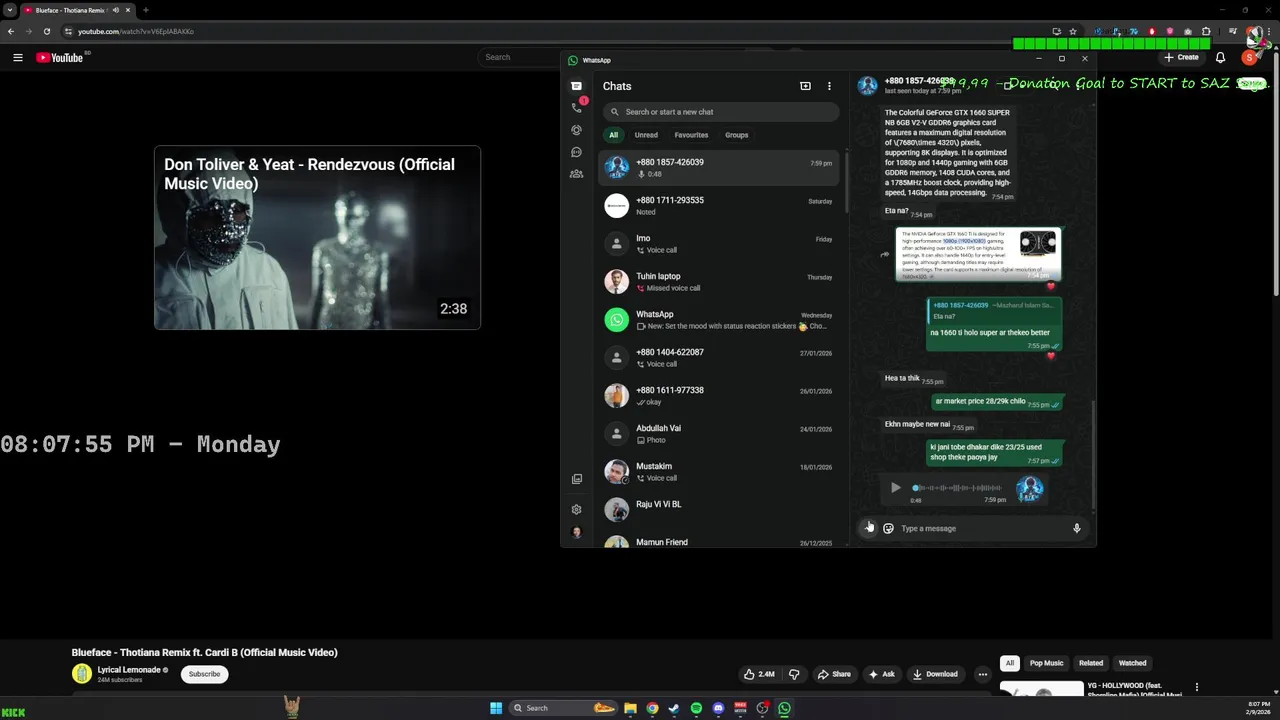Seek the voice message waveform slider
This screenshot has width=1280, height=720.
click(957, 488)
